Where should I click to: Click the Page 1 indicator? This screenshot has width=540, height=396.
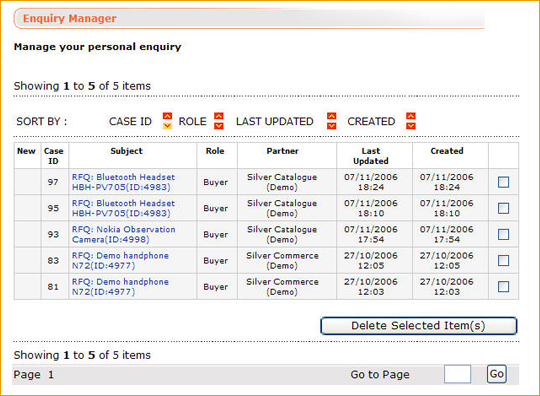coord(33,374)
